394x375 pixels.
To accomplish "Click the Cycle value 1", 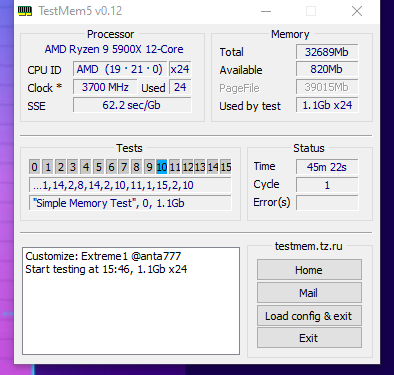I will pos(327,185).
